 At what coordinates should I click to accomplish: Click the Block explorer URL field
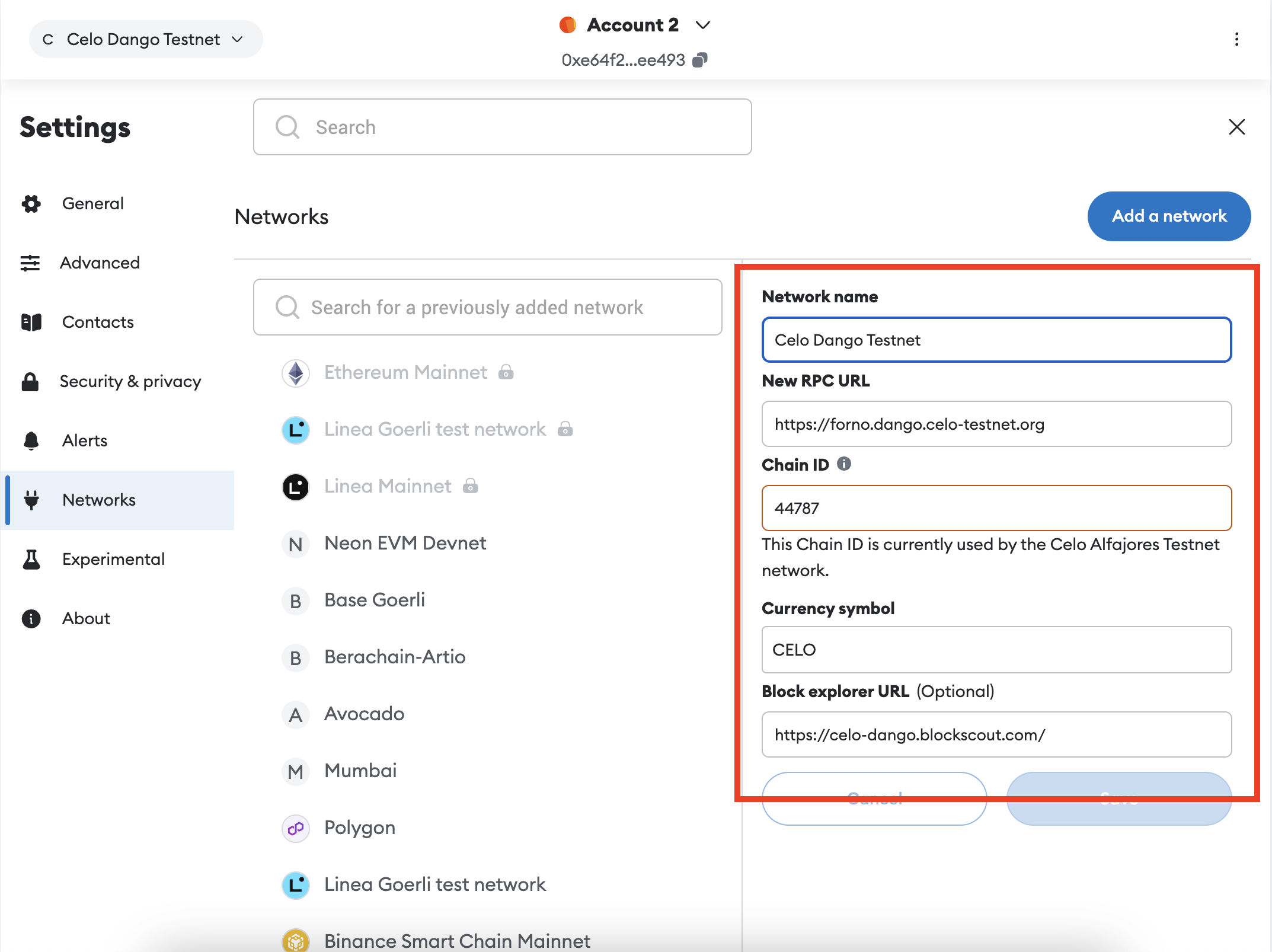click(x=996, y=734)
